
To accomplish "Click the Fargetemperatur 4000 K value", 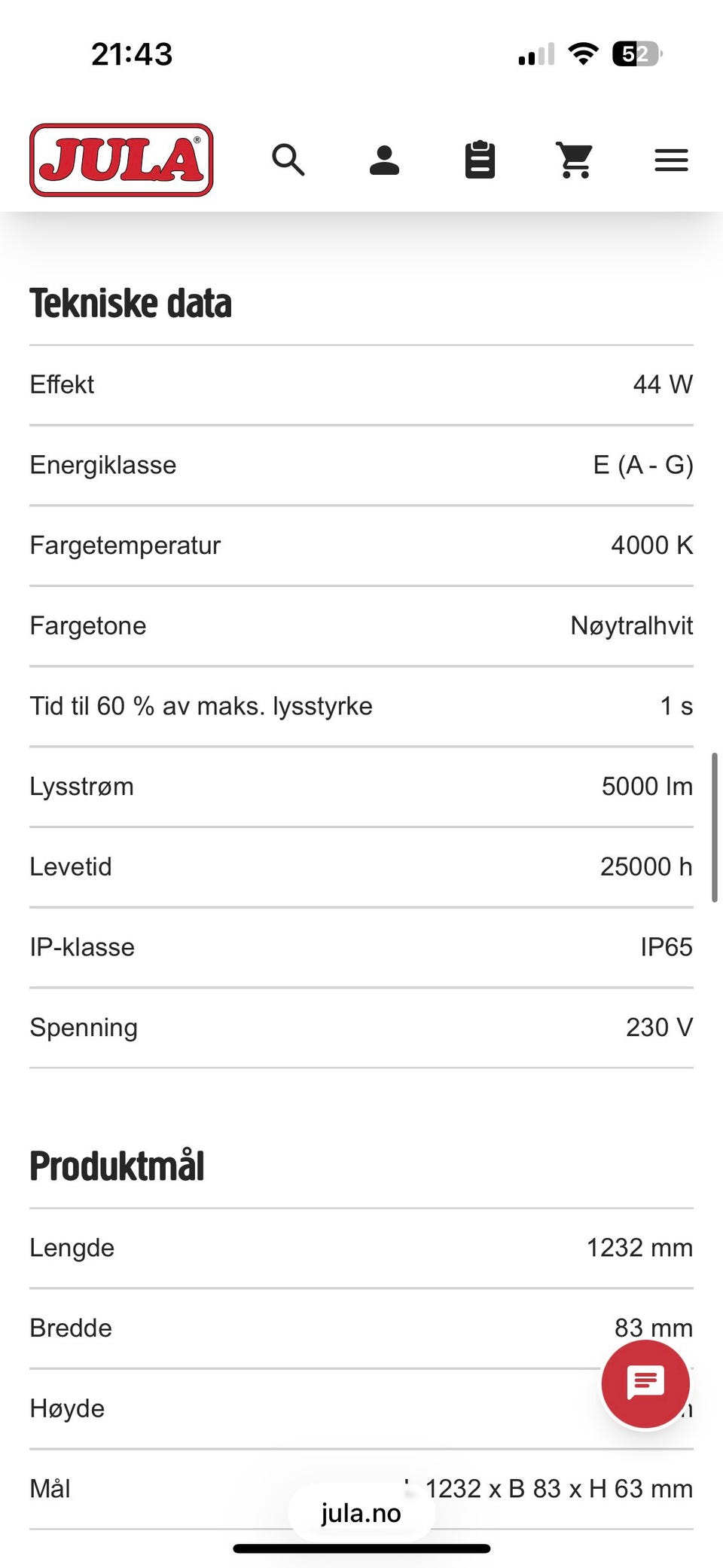I will [x=651, y=545].
